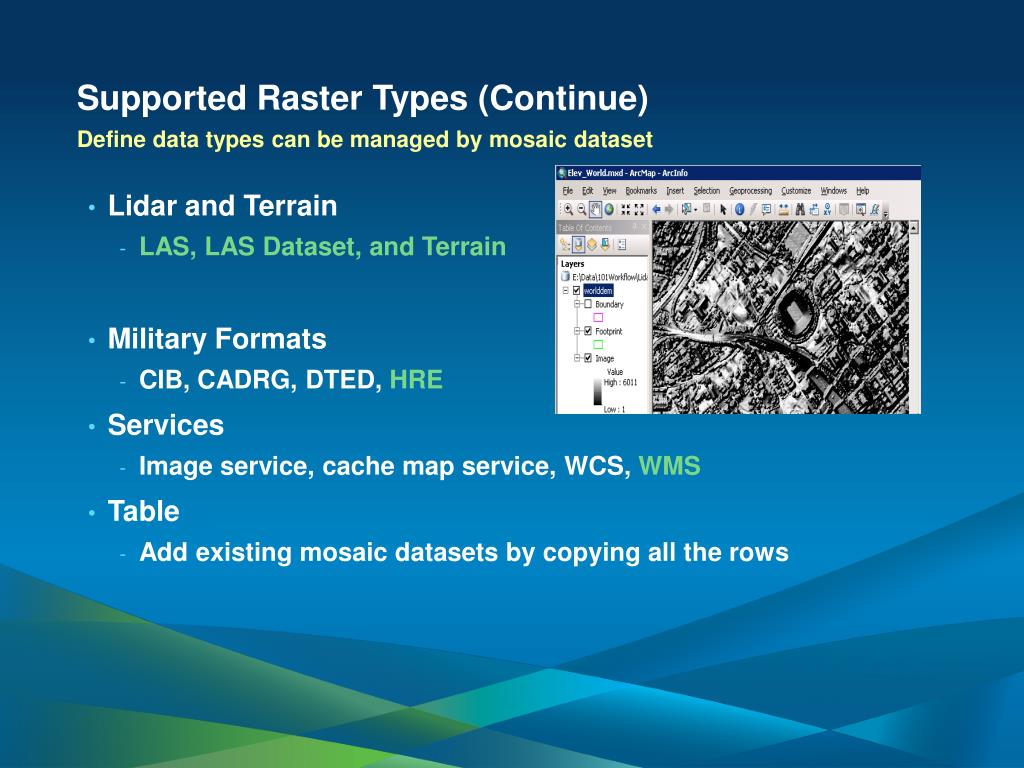Image resolution: width=1024 pixels, height=768 pixels.
Task: Click the Boundary magenta outline symbol
Action: pos(598,317)
